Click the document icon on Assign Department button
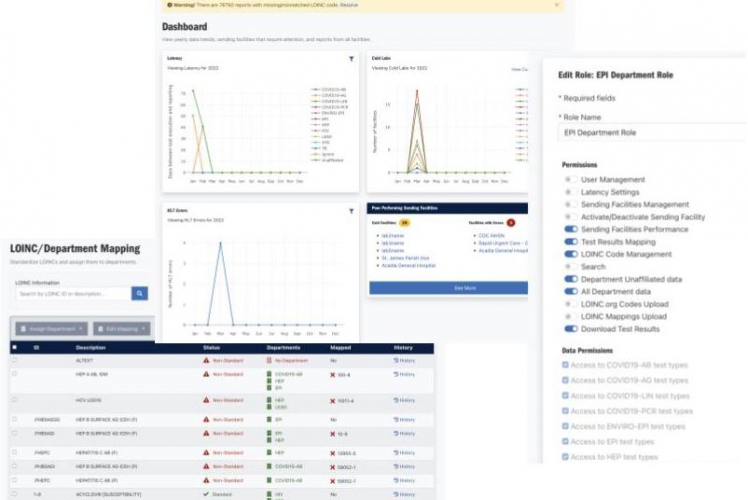 (23, 329)
